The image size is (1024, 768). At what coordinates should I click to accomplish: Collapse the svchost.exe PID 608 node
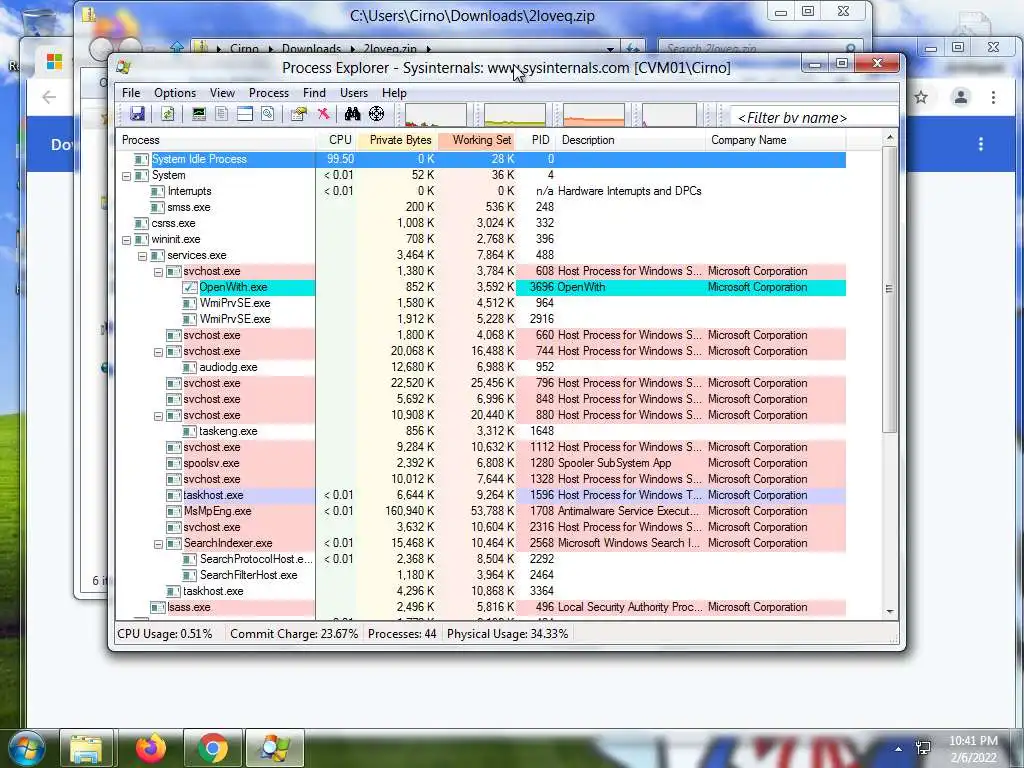pyautogui.click(x=158, y=272)
